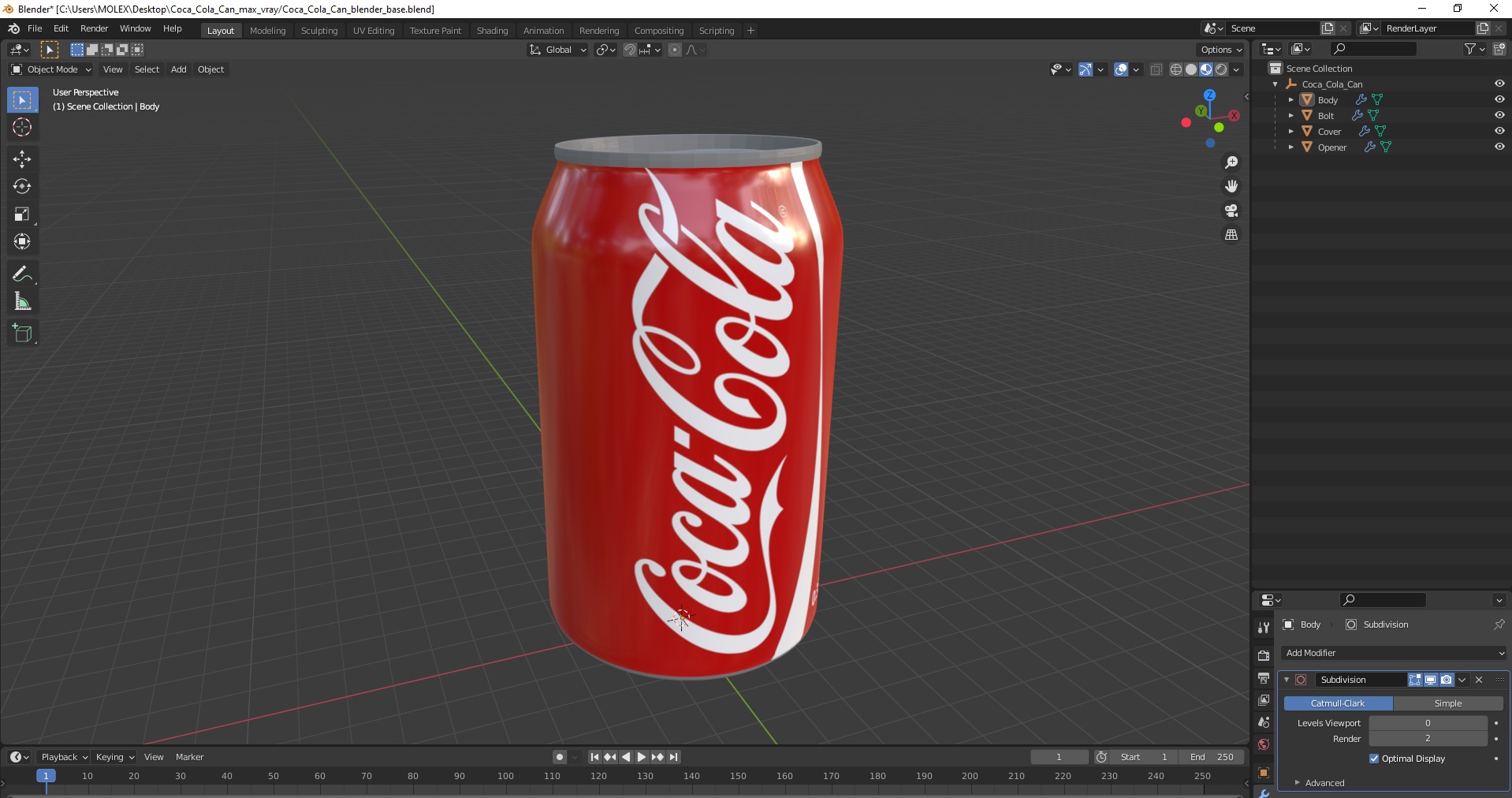Open the viewport Add menu

tap(179, 69)
